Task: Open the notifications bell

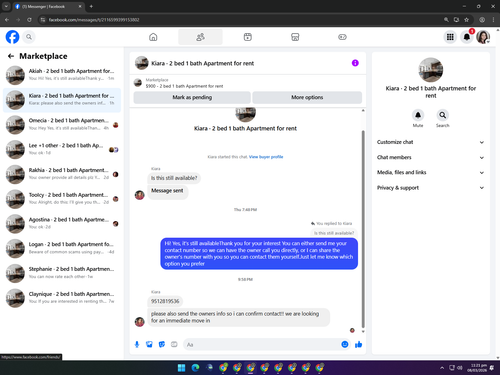Action: pyautogui.click(x=467, y=37)
